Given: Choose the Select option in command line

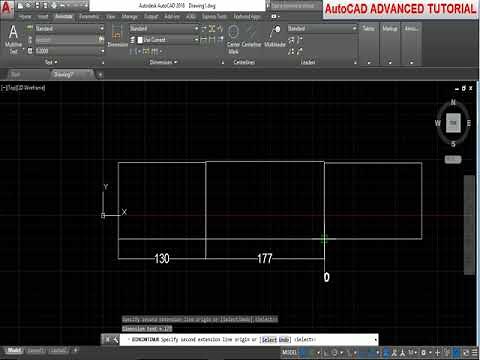Looking at the screenshot, I should [269, 340].
